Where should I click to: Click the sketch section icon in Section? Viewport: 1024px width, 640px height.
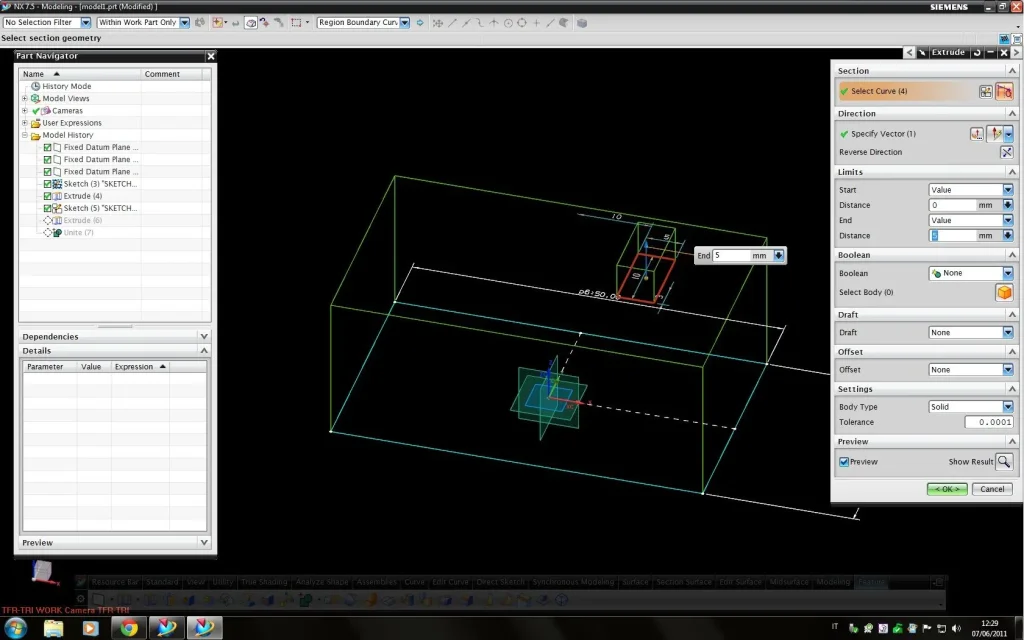coord(985,91)
